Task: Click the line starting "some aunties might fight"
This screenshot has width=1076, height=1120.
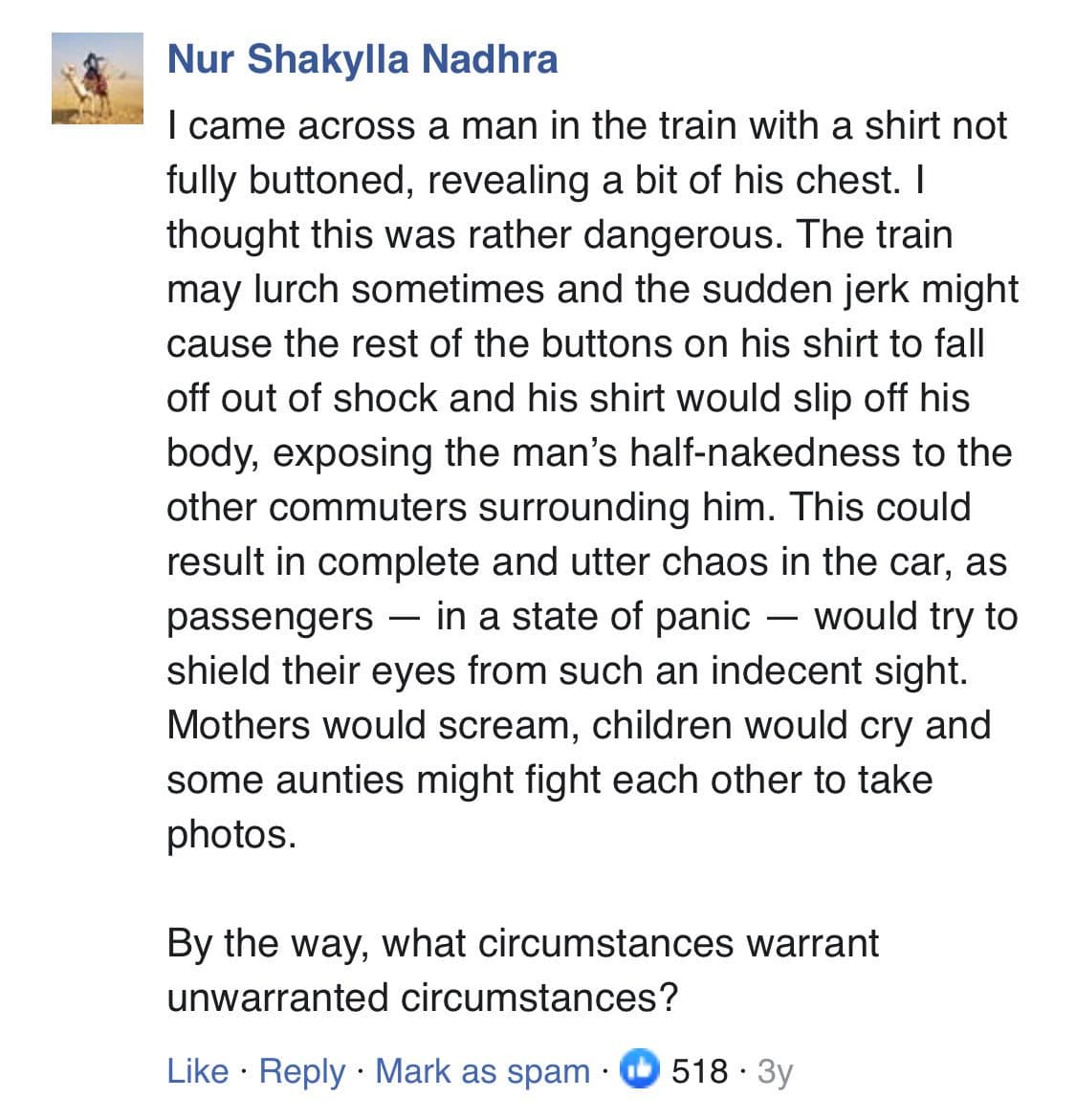Action: (x=549, y=780)
